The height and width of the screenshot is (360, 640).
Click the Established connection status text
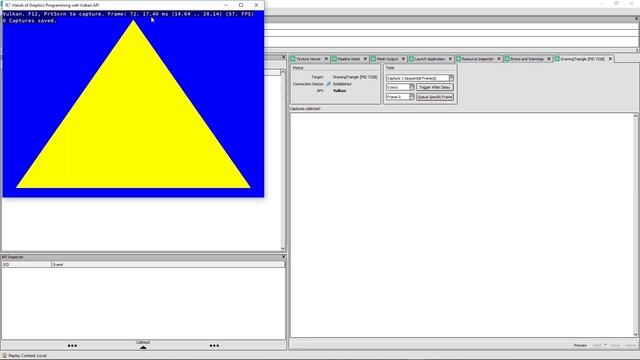coord(342,84)
